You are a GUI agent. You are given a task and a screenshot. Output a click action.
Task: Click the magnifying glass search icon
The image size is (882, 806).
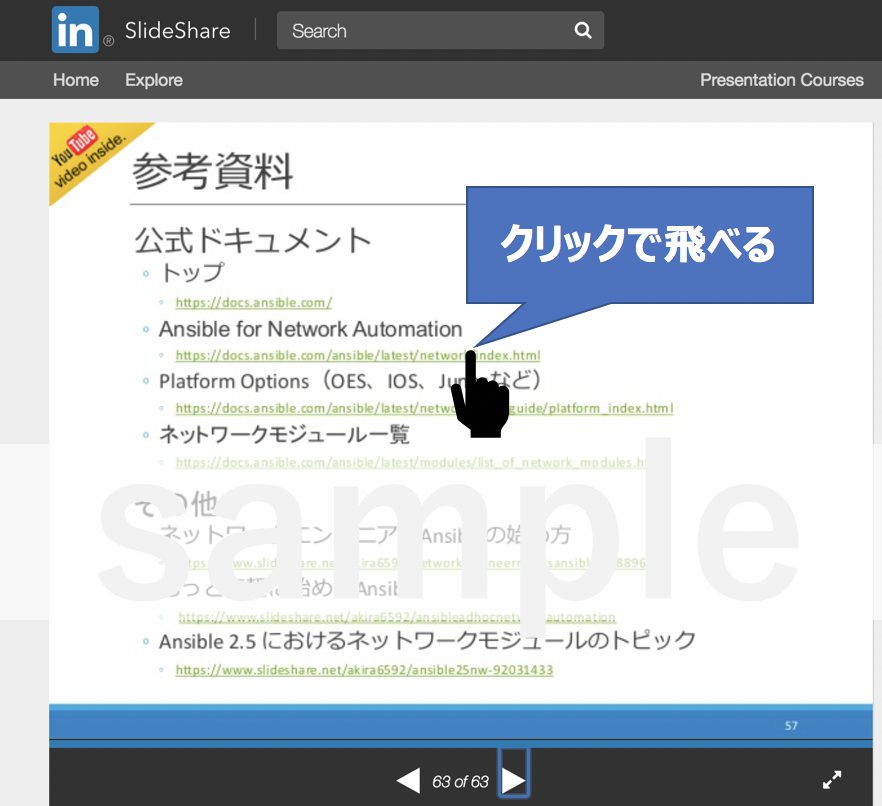pyautogui.click(x=583, y=30)
